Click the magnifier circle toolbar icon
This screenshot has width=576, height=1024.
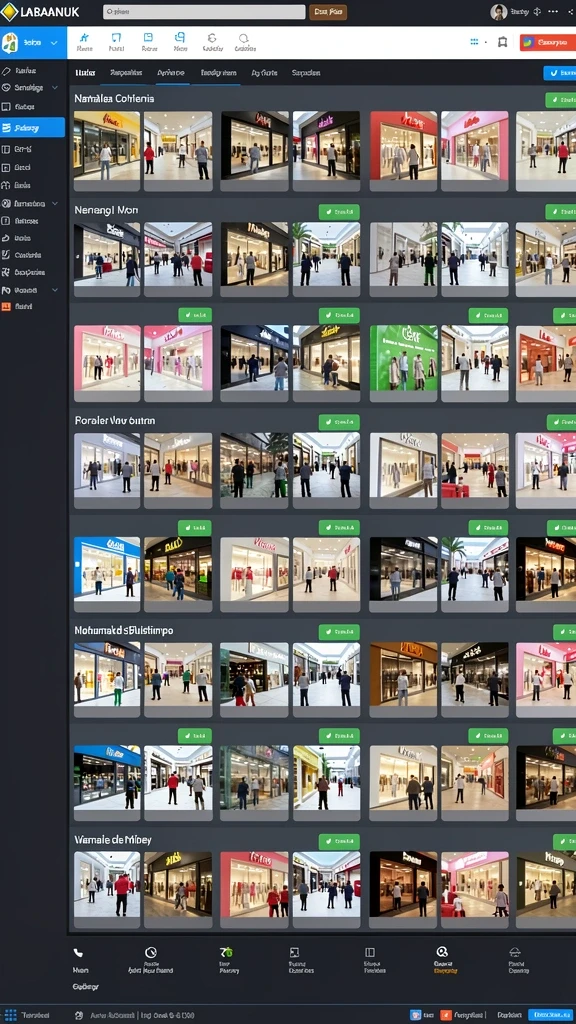(x=244, y=38)
